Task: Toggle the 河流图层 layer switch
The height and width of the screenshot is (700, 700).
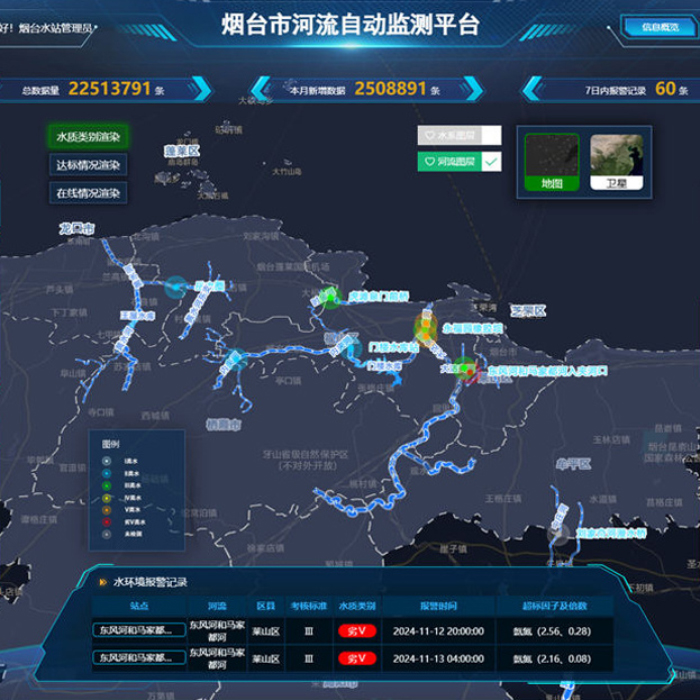Action: click(459, 162)
